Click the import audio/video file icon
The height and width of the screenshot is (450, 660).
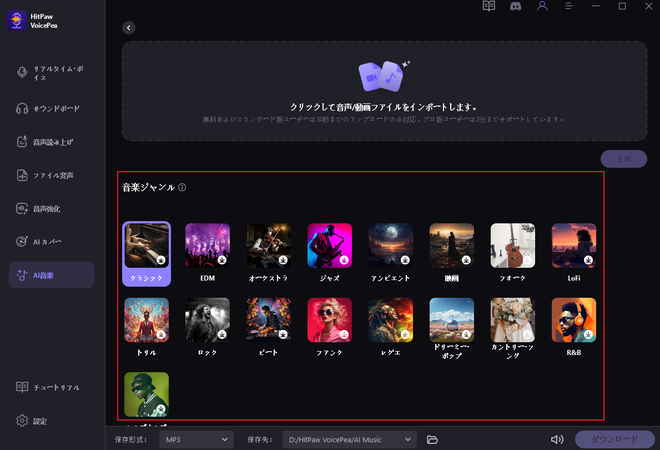[382, 76]
